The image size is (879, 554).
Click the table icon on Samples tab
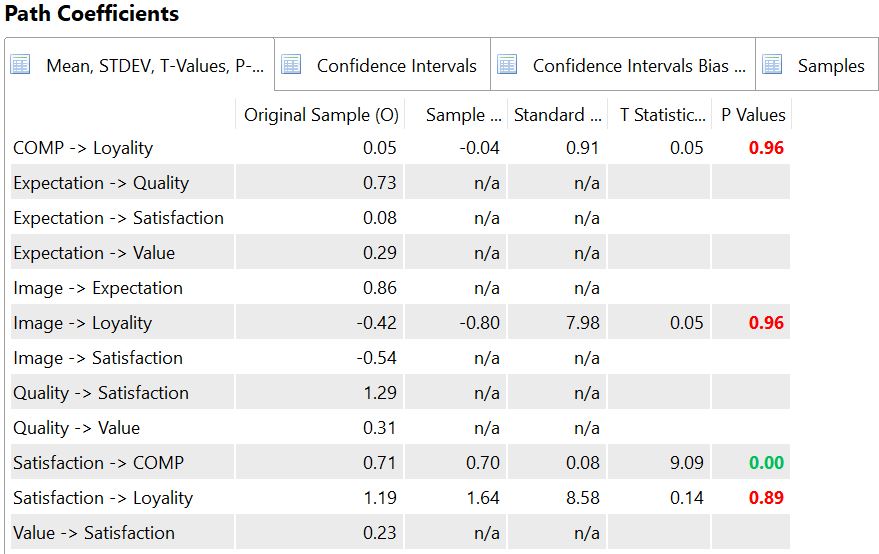pyautogui.click(x=772, y=65)
